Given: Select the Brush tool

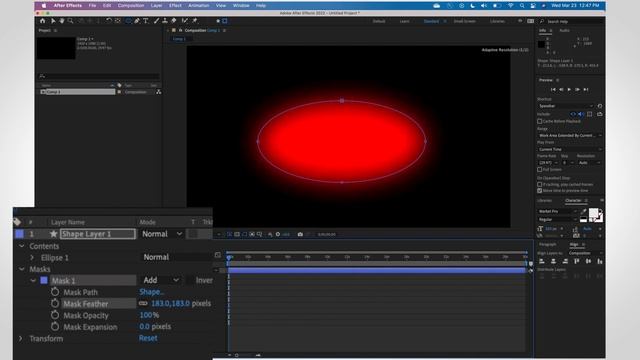Looking at the screenshot, I should tap(156, 21).
